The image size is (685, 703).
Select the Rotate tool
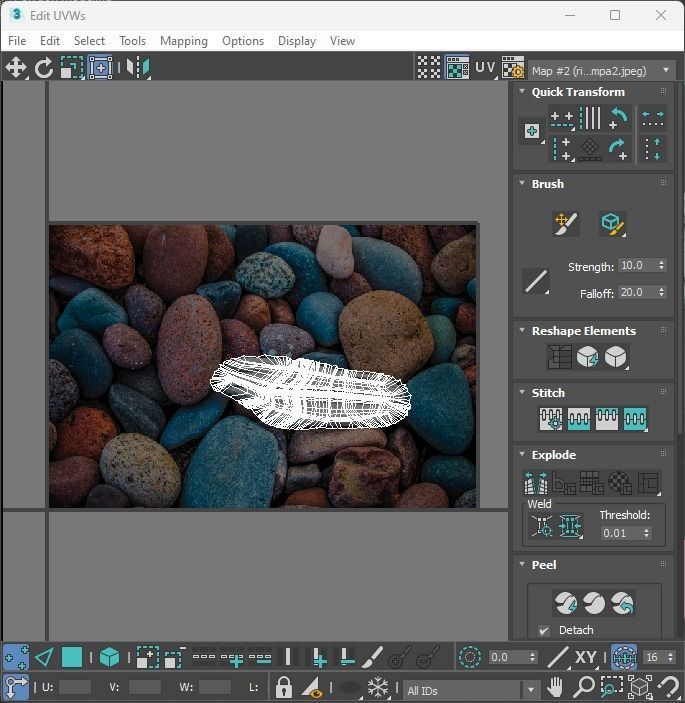pyautogui.click(x=43, y=68)
